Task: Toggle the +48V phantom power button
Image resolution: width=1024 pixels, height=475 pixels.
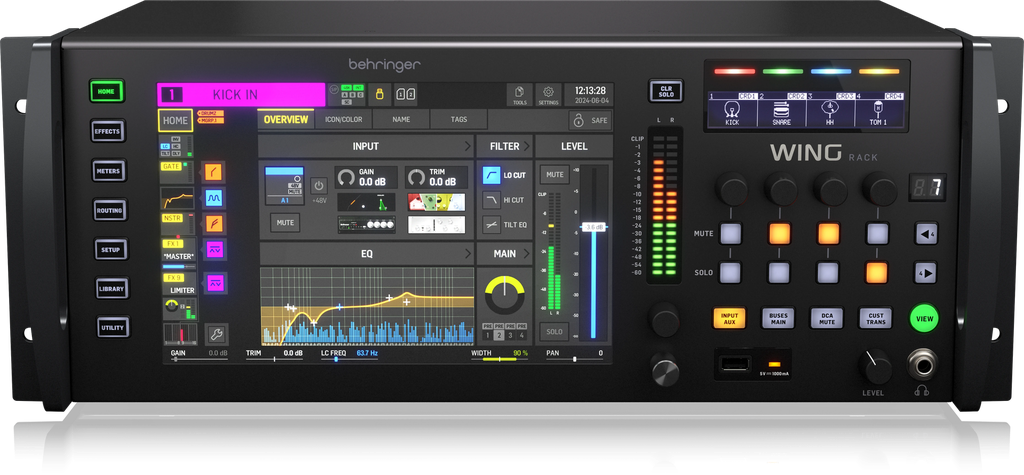Action: pyautogui.click(x=318, y=186)
